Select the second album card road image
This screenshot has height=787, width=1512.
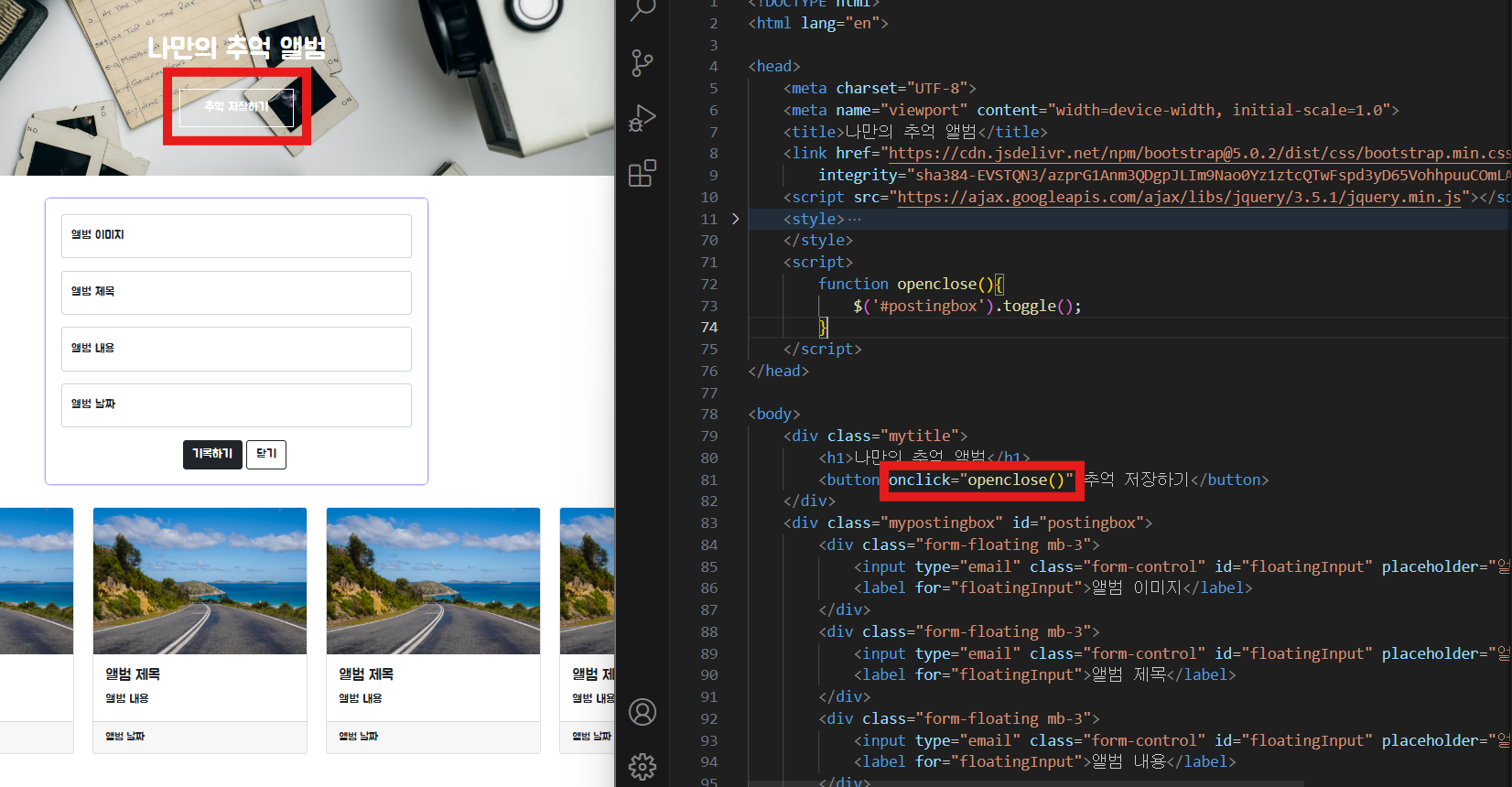coord(200,581)
